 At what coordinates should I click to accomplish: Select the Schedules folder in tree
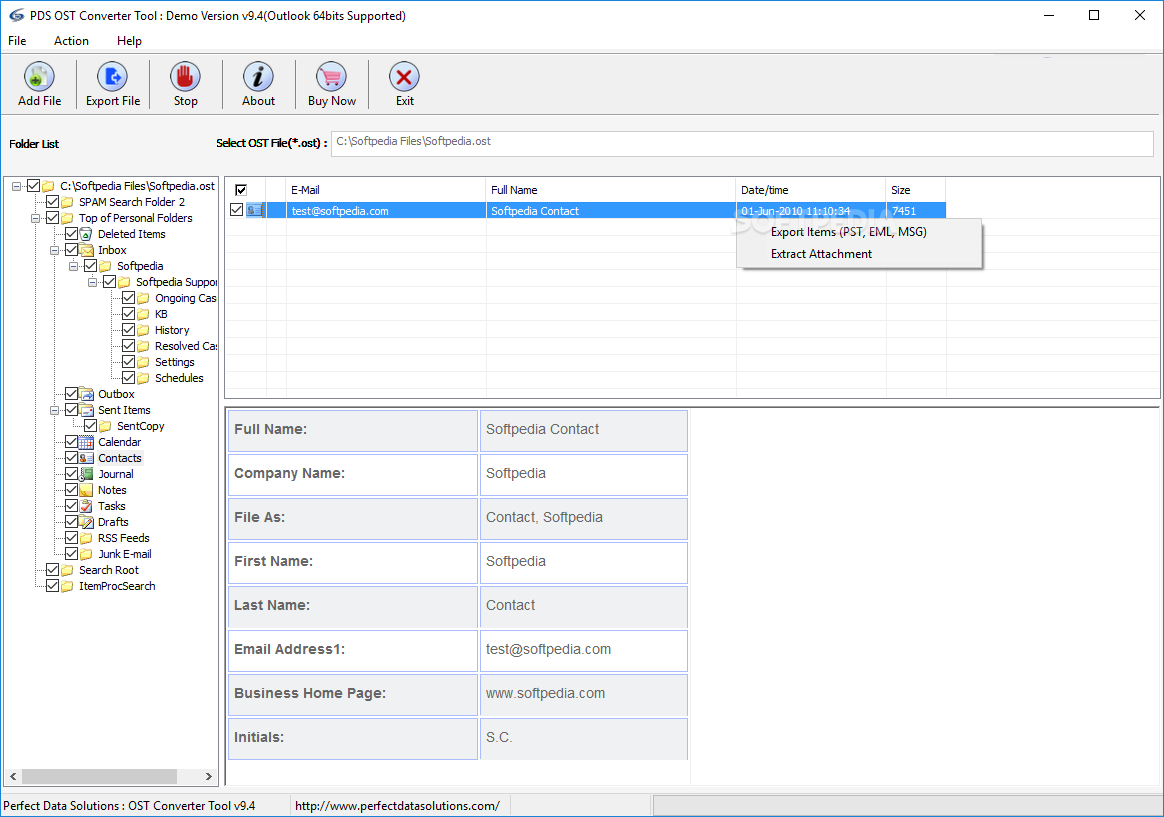(179, 378)
